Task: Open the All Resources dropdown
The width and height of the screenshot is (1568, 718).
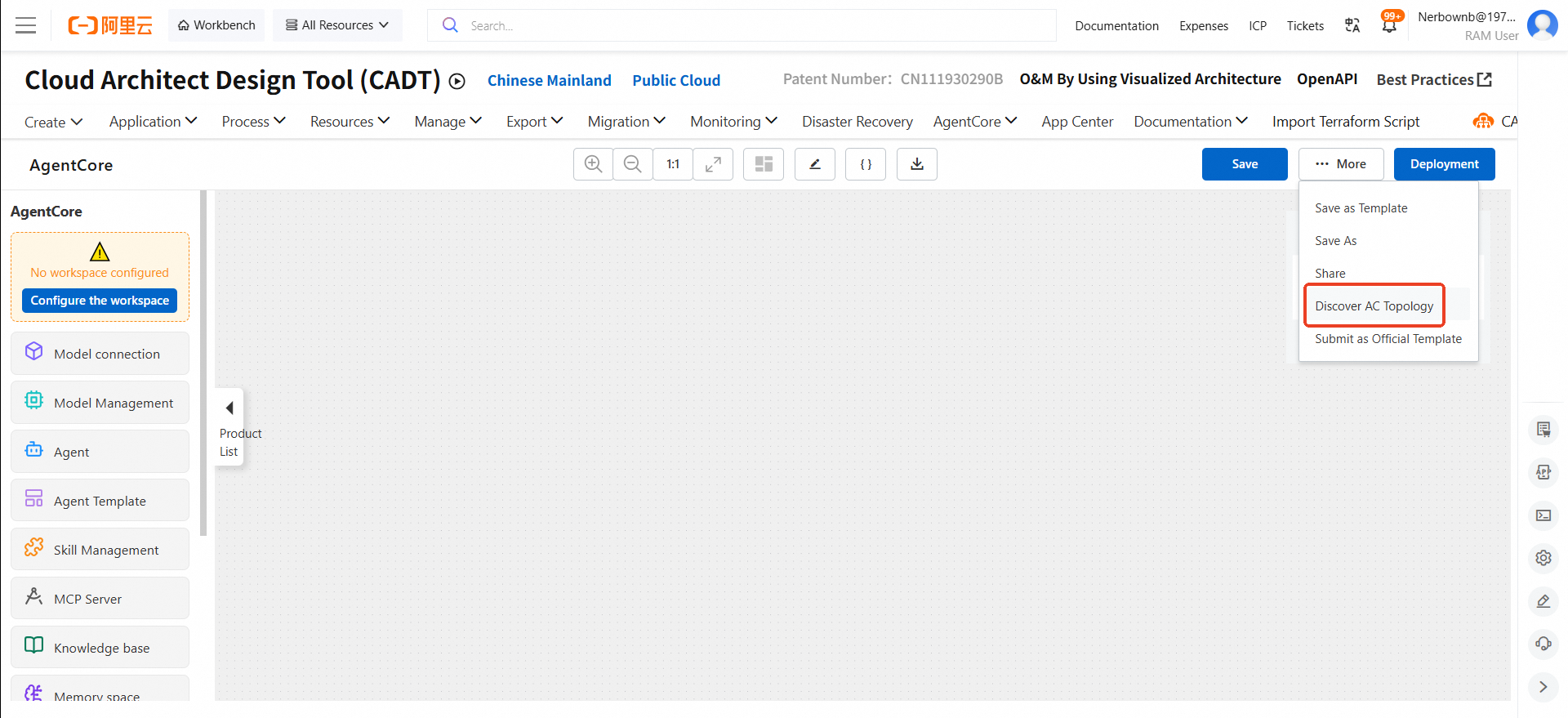Action: pos(337,25)
